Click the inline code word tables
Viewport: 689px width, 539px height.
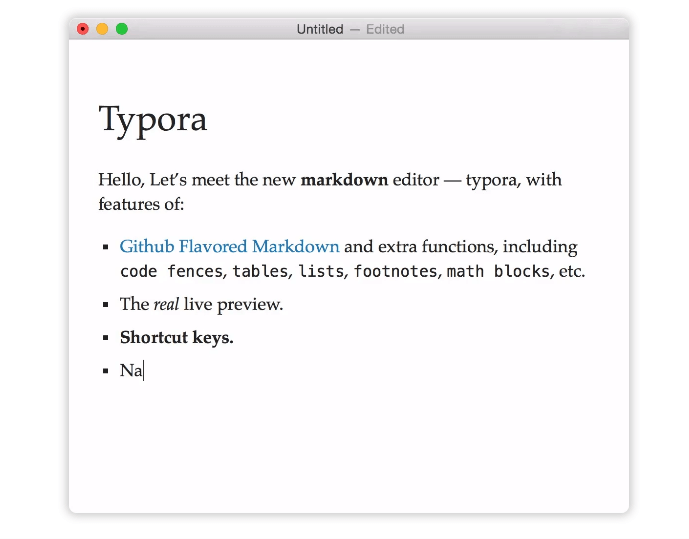[x=260, y=271]
